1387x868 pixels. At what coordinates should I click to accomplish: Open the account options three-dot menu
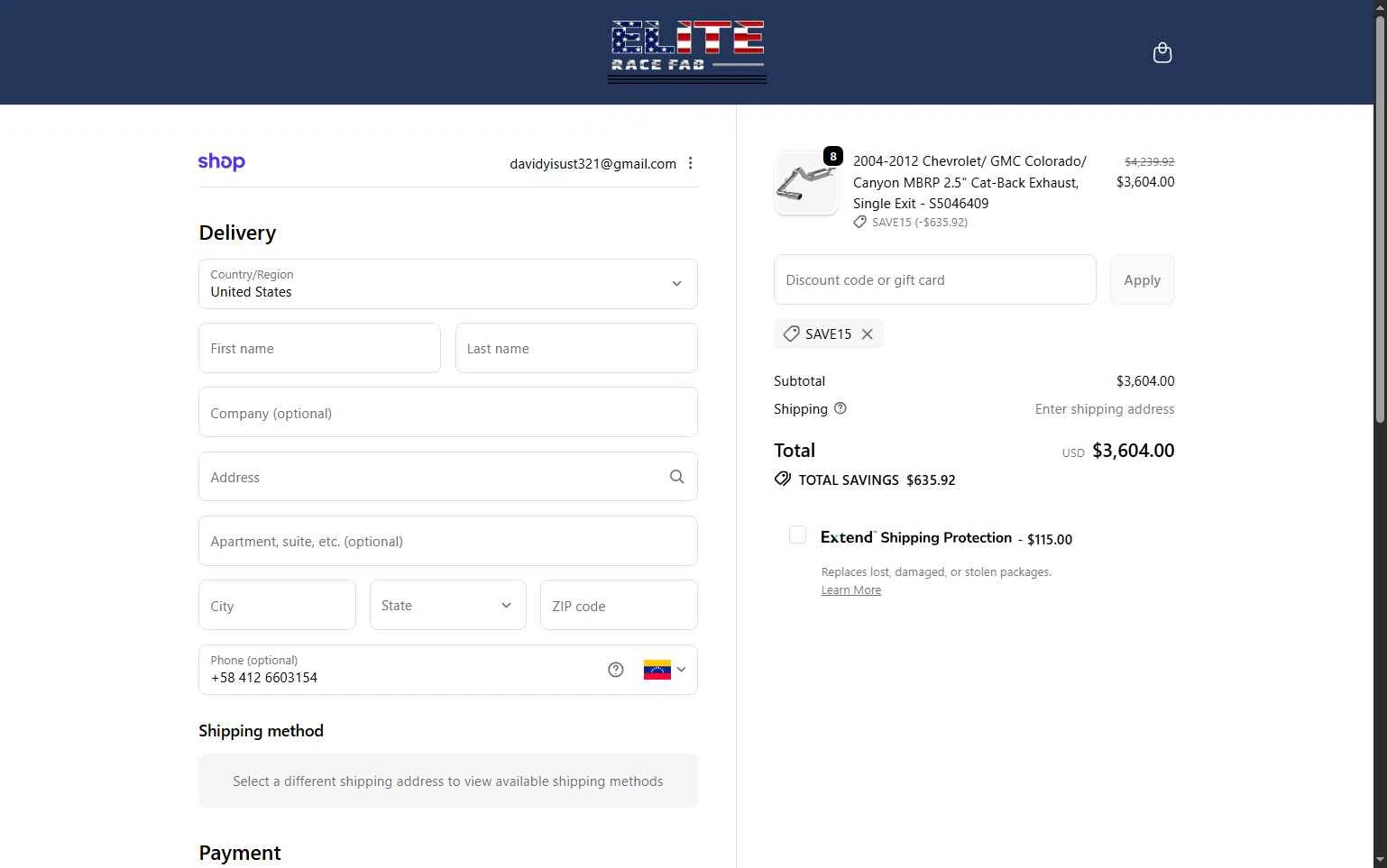[x=691, y=163]
